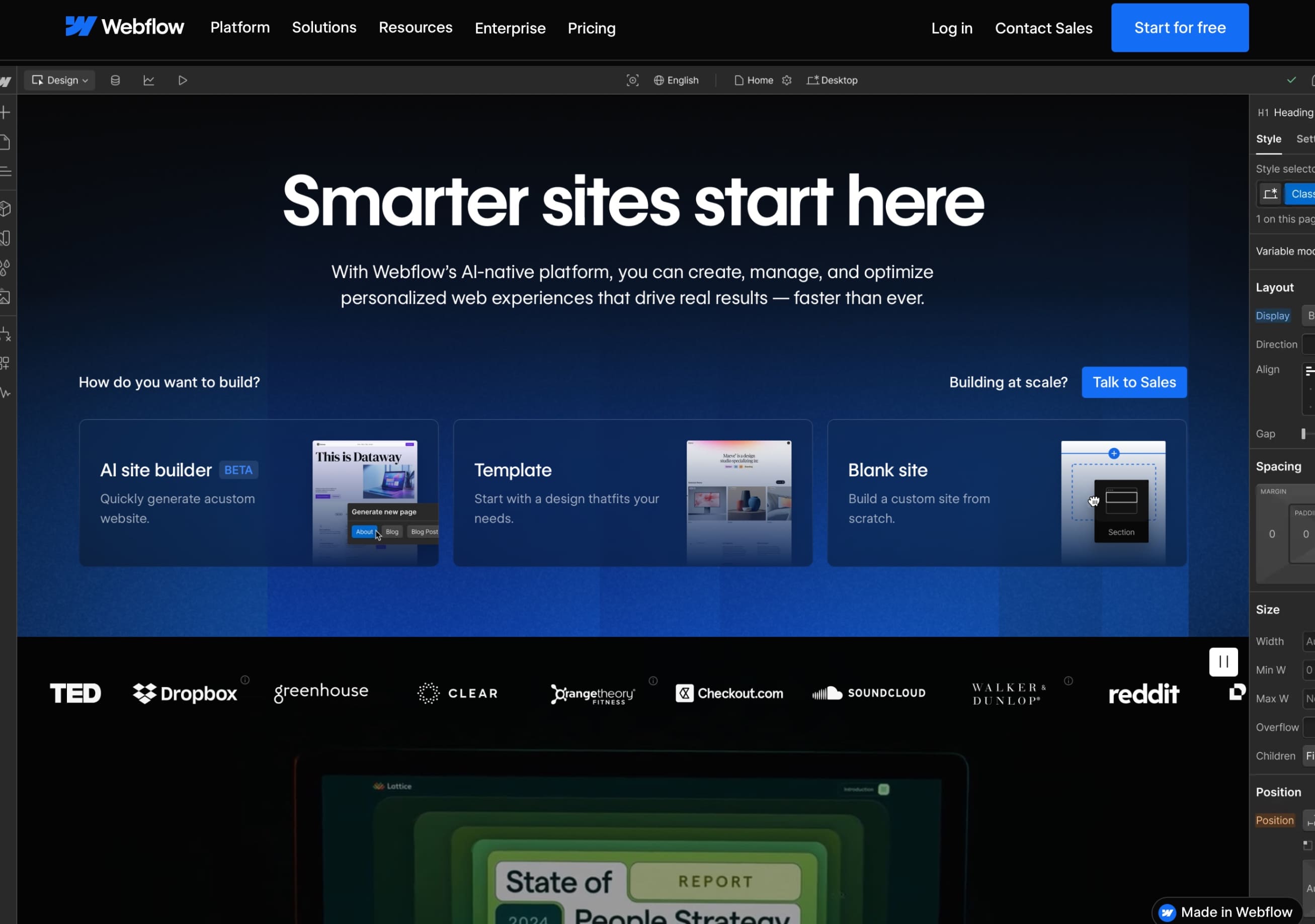
Task: Open the English language selector
Action: (x=677, y=80)
